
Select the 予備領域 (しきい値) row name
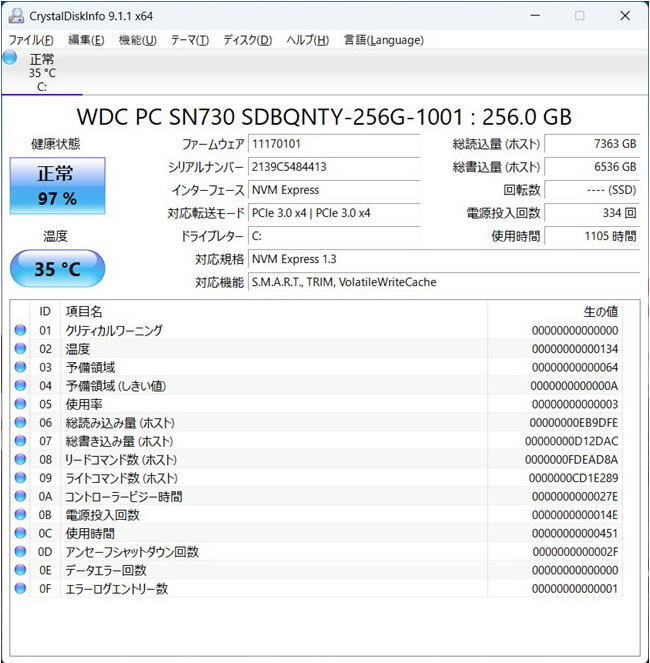[115, 386]
